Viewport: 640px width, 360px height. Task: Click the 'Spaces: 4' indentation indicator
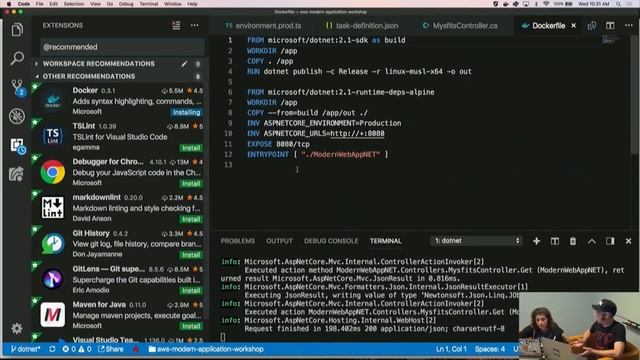click(489, 349)
